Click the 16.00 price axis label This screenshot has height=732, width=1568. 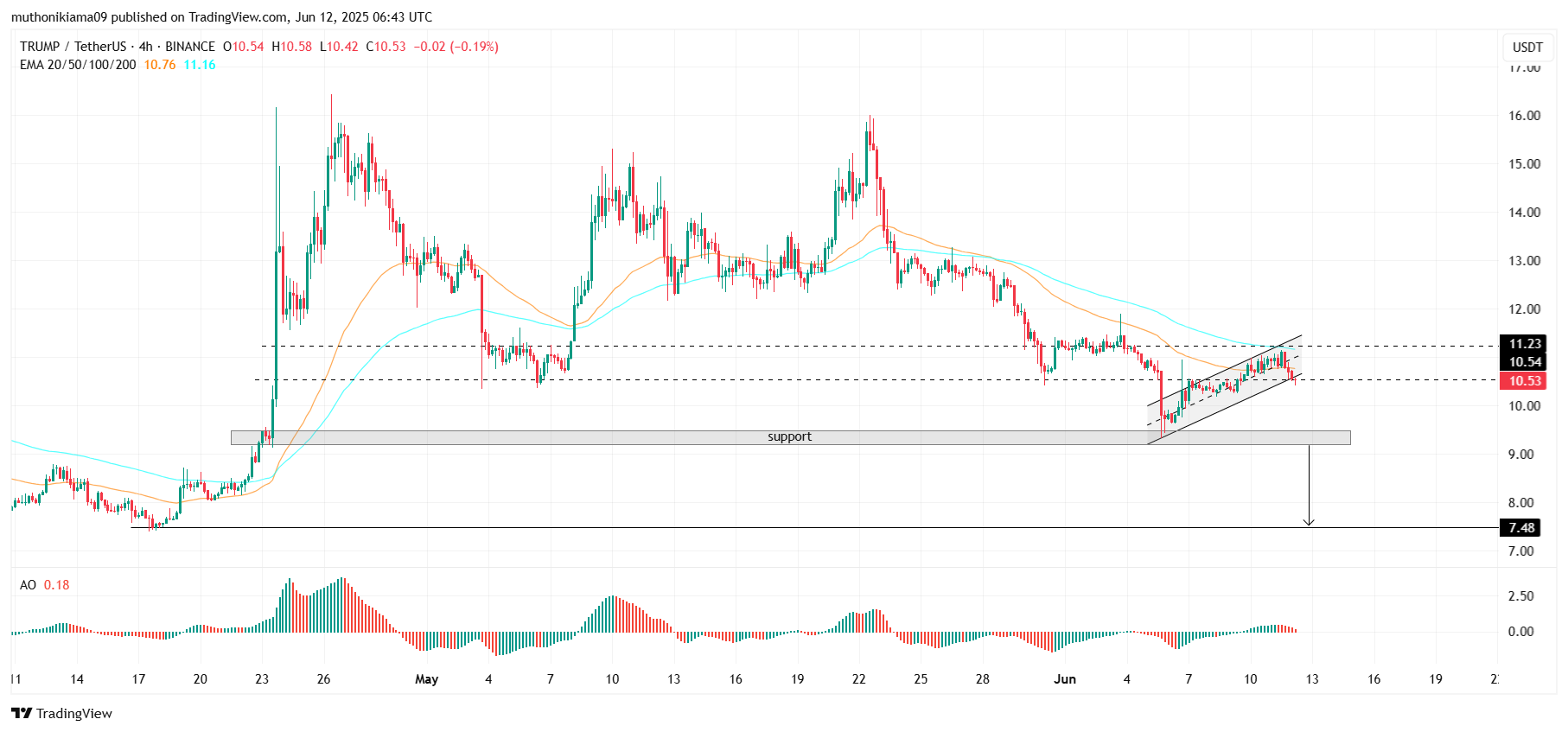(1524, 116)
